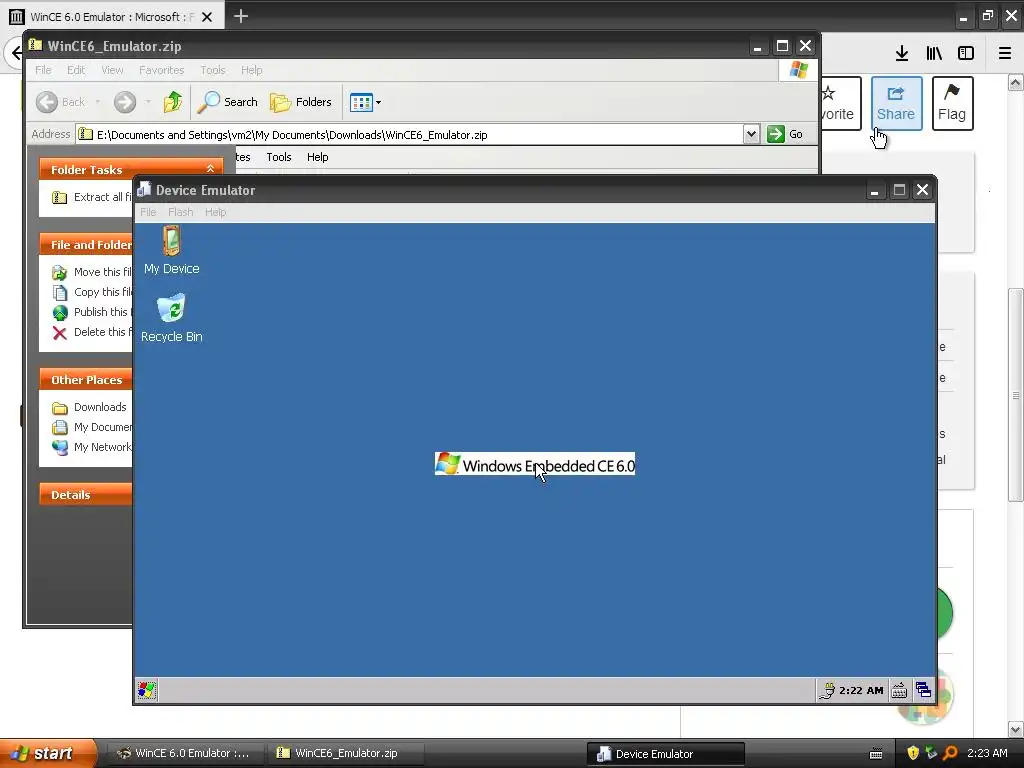Select Recycle Bin icon in emulator
Screen dimensions: 1024x768
[172, 318]
